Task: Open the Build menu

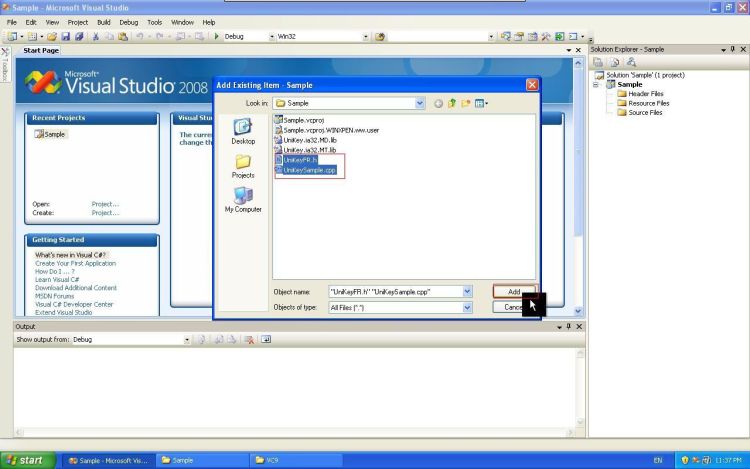Action: click(104, 22)
